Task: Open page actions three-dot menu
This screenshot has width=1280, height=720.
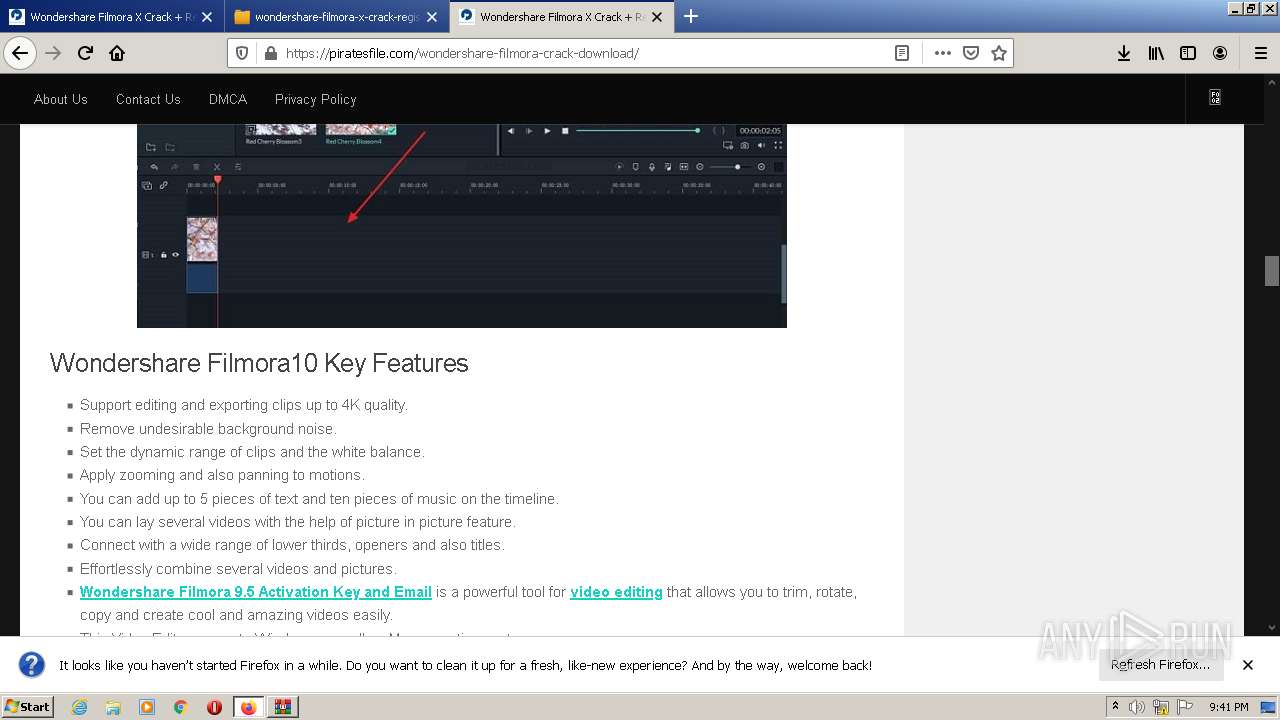Action: (942, 53)
